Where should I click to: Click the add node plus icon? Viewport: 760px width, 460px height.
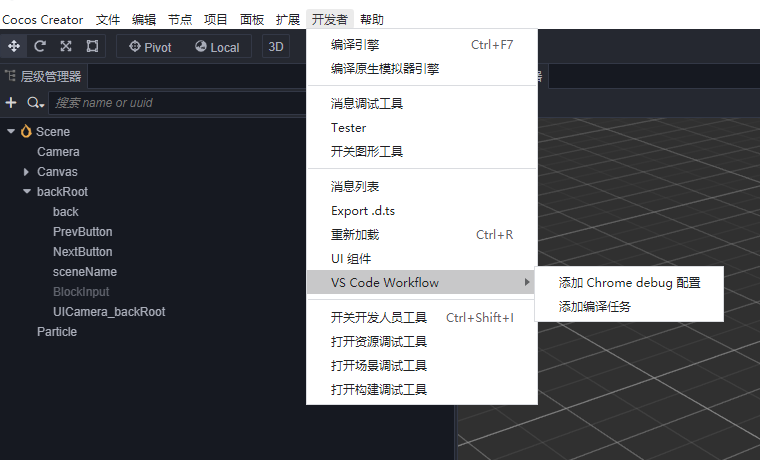[x=11, y=103]
